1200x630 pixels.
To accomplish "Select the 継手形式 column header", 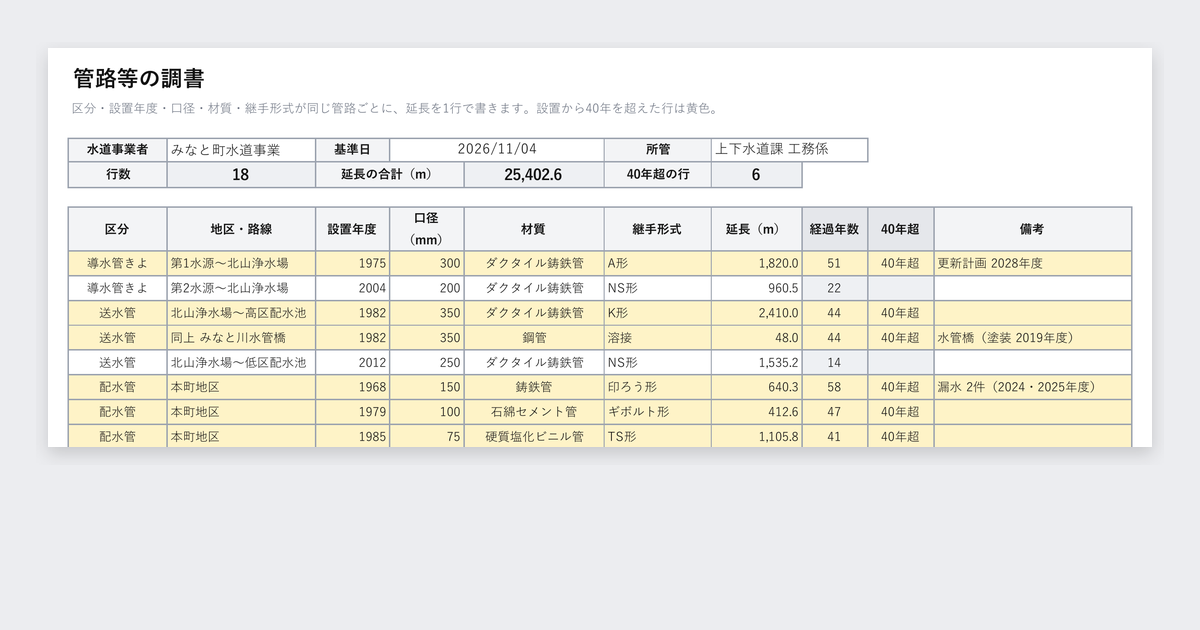I will pos(658,229).
